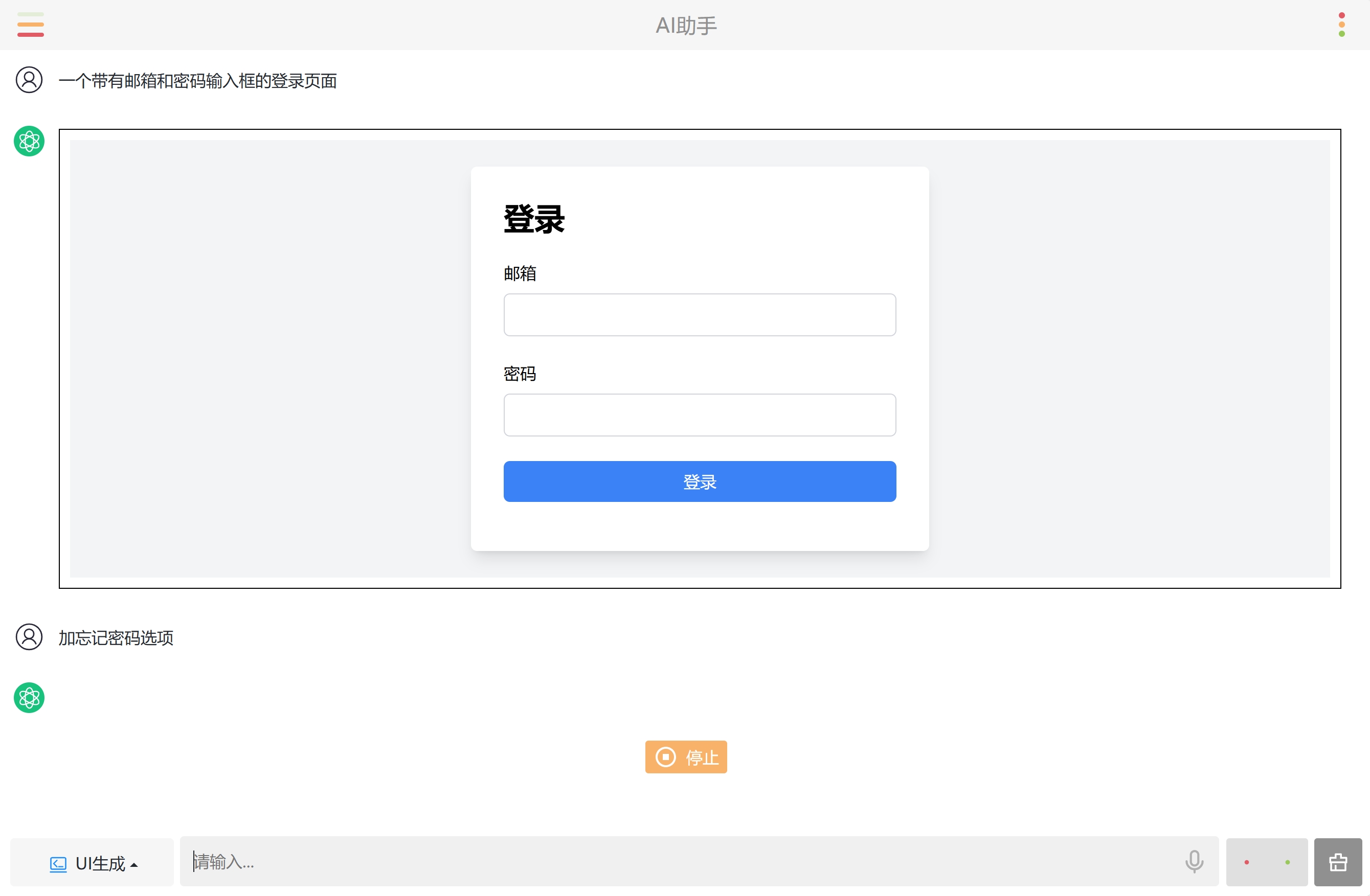This screenshot has width=1370, height=896.
Task: Click the microphone voice input icon
Action: [1194, 861]
